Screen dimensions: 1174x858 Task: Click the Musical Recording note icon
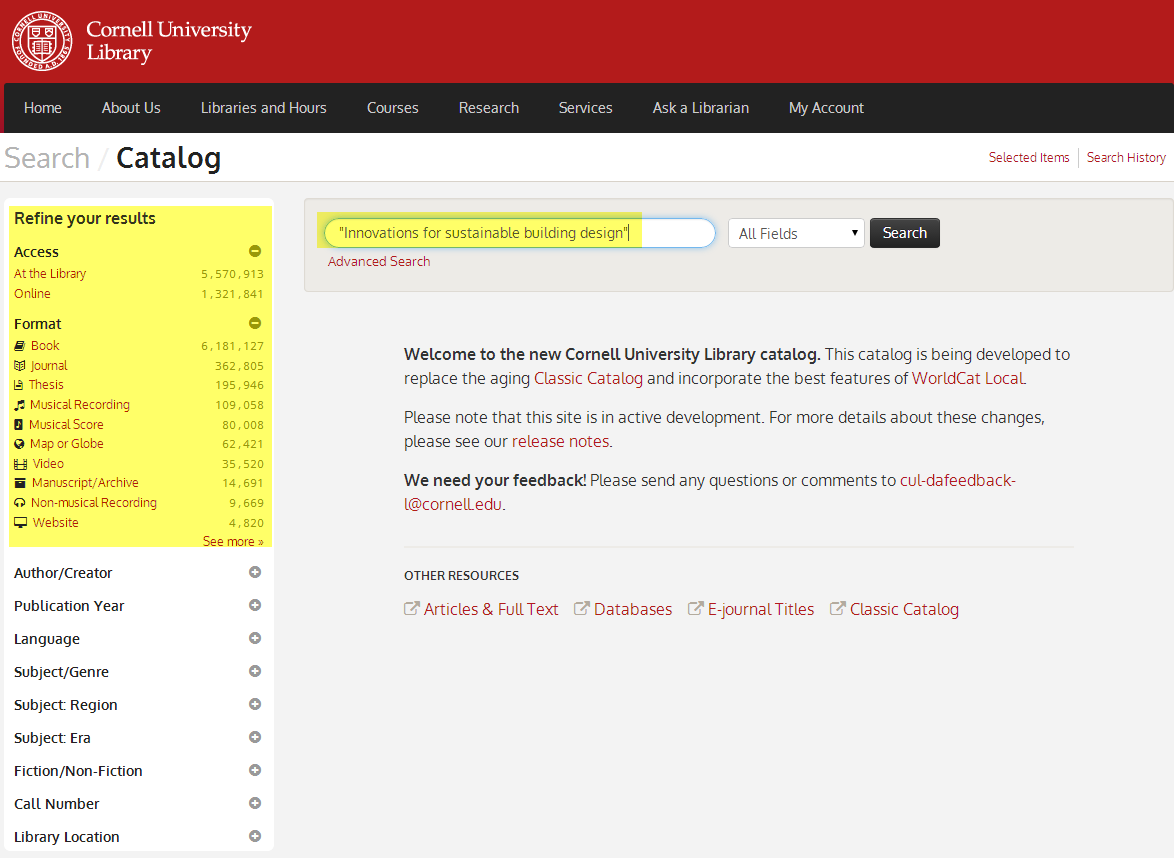[19, 405]
